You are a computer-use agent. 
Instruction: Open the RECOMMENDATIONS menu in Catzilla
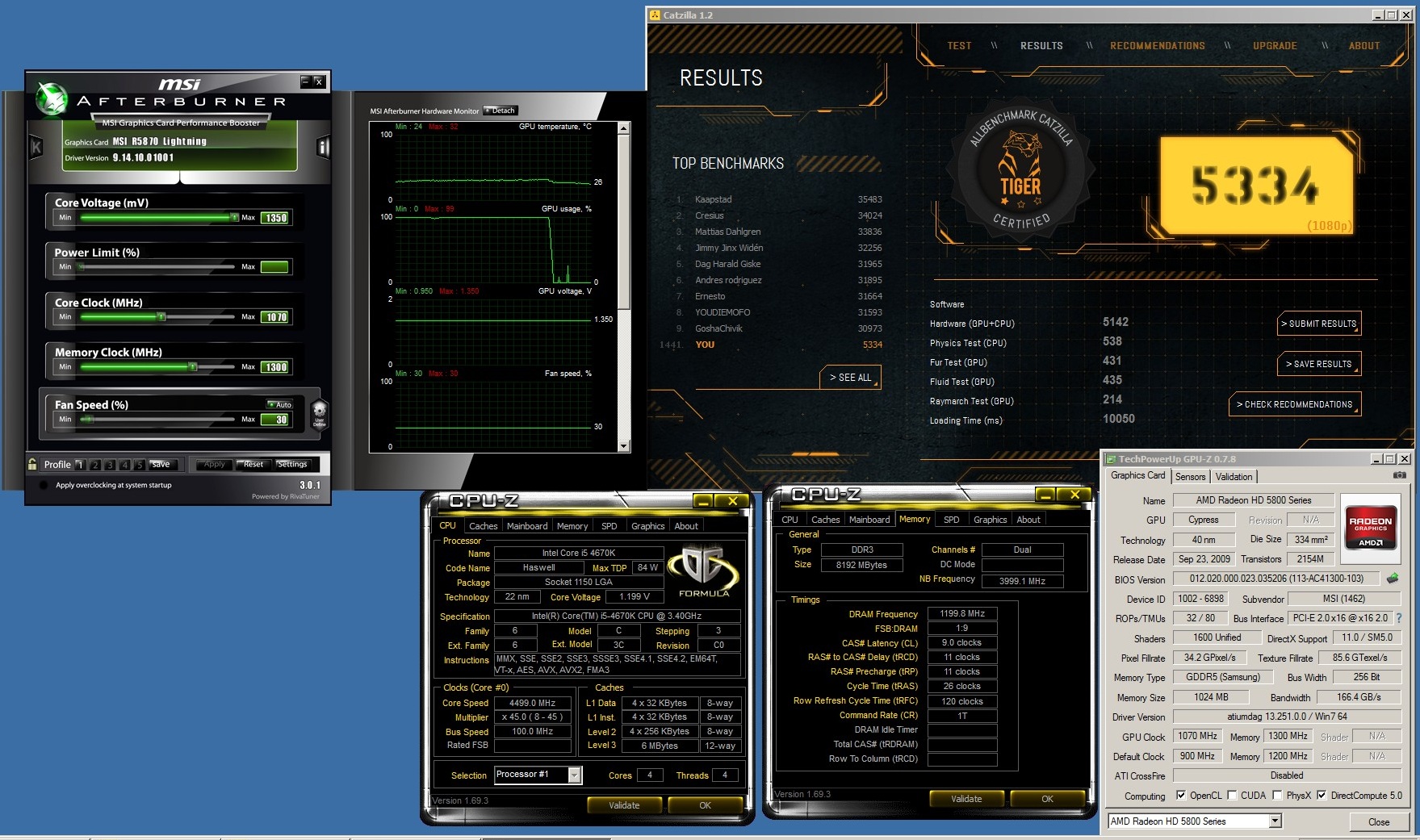tap(1157, 46)
